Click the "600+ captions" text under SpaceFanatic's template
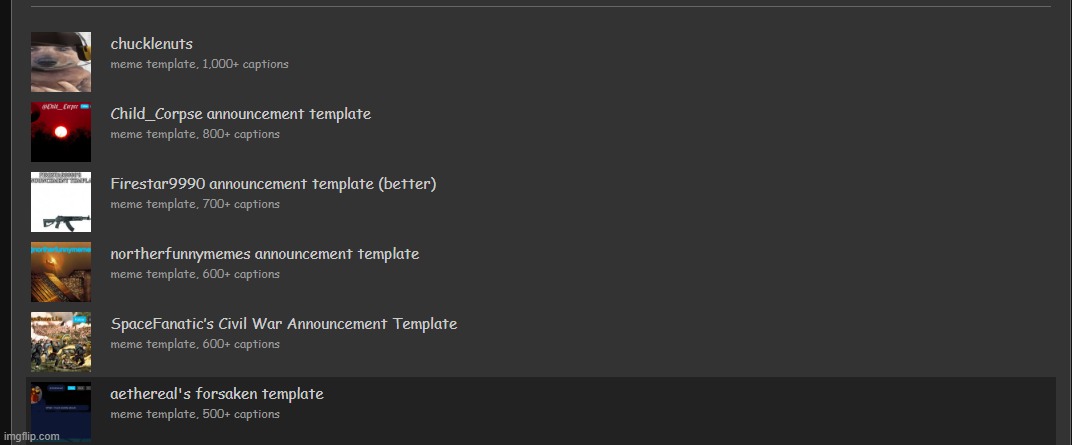Image resolution: width=1072 pixels, height=445 pixels. click(x=240, y=344)
